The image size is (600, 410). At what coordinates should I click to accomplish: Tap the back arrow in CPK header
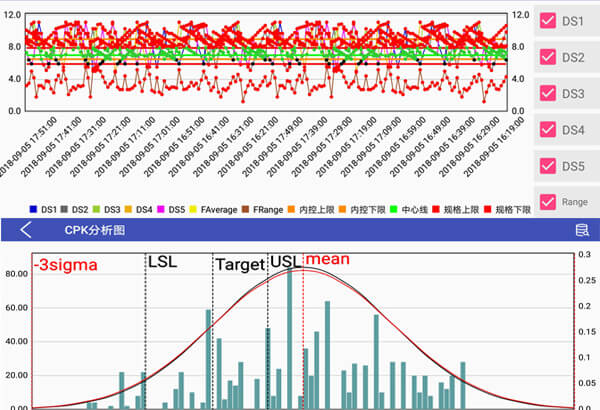26,230
